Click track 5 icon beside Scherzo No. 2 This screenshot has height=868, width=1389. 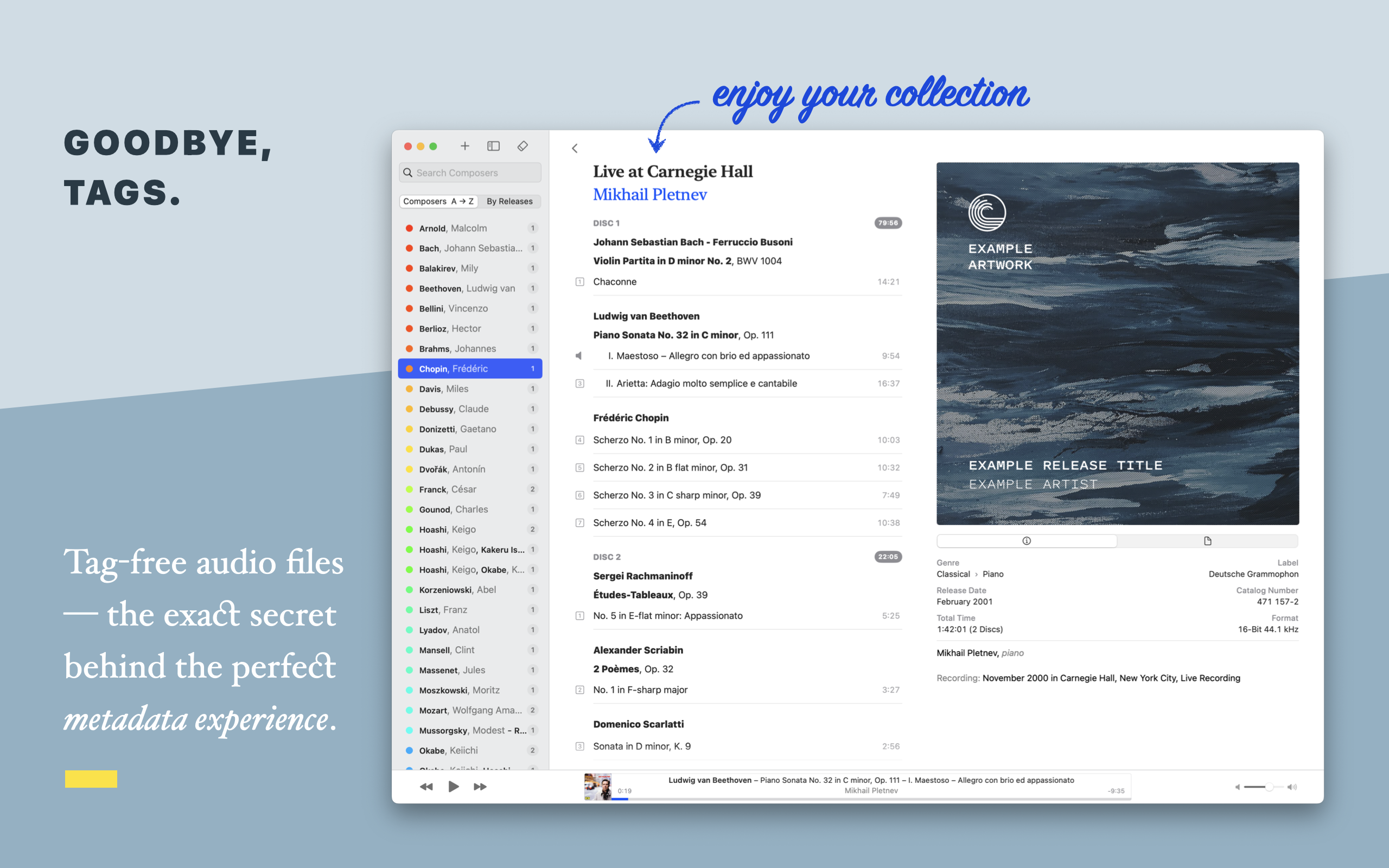579,468
